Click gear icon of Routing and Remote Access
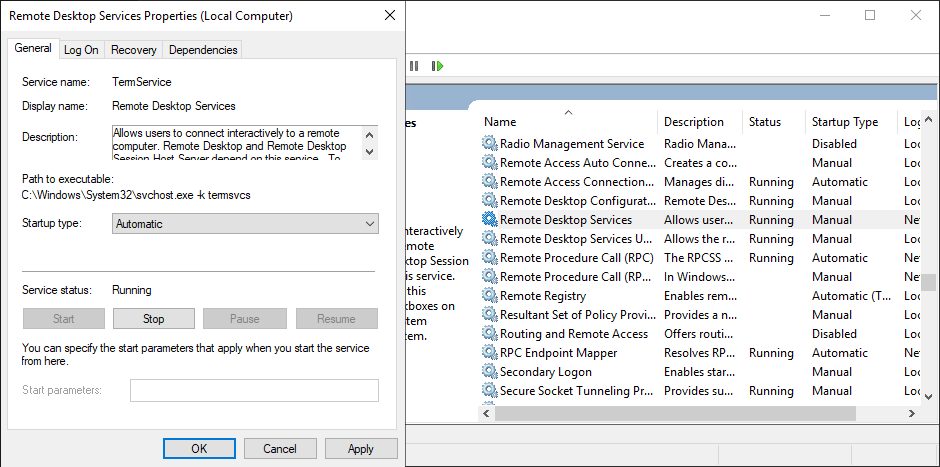 click(x=490, y=334)
